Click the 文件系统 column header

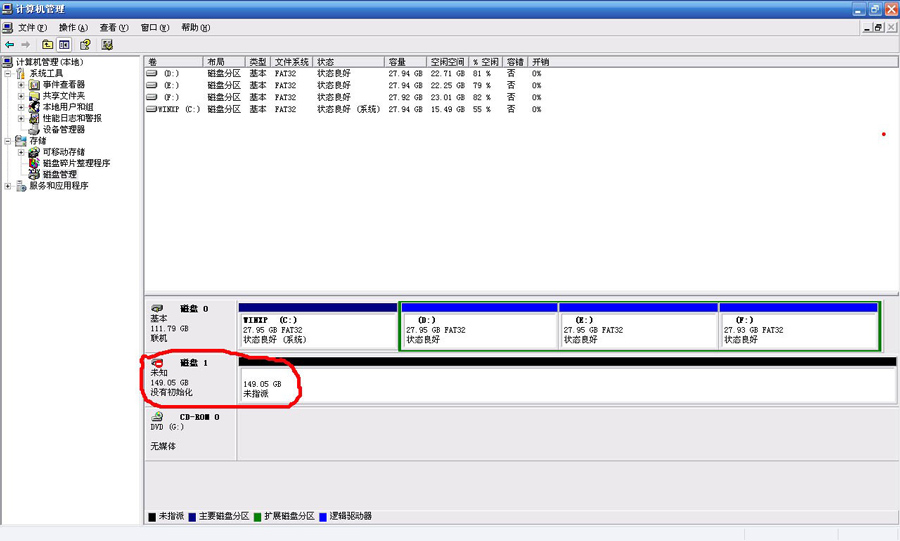[292, 62]
